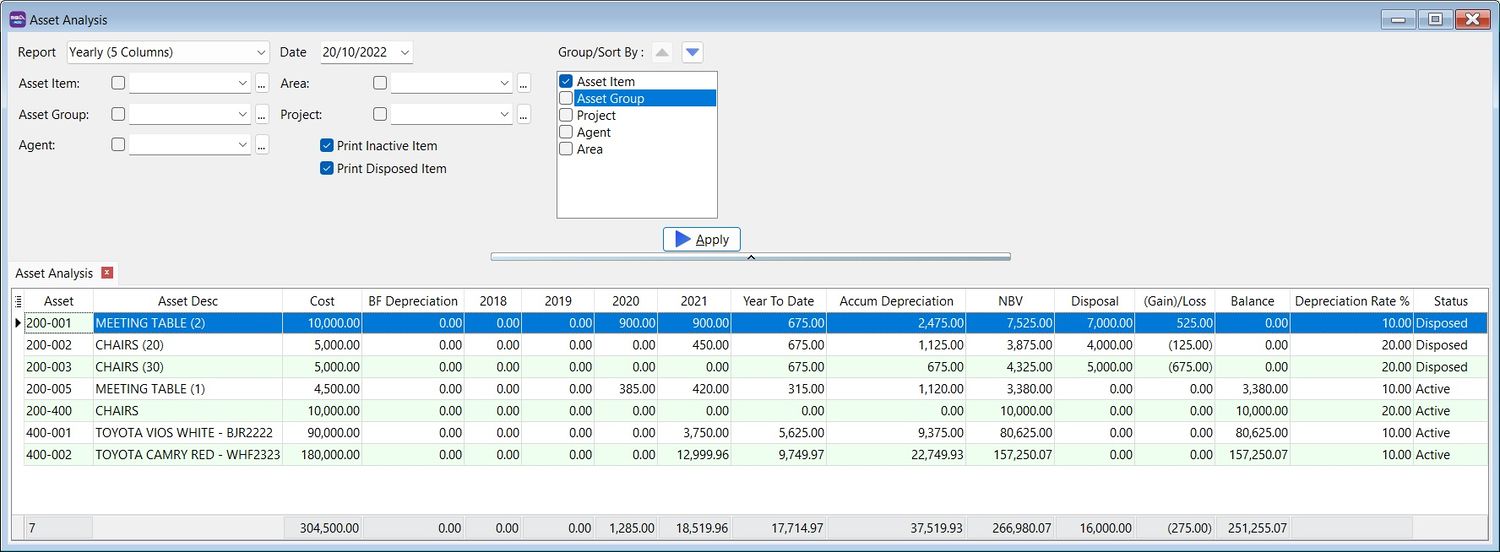The image size is (1500, 552).
Task: Expand the Project combo box
Action: tap(505, 115)
